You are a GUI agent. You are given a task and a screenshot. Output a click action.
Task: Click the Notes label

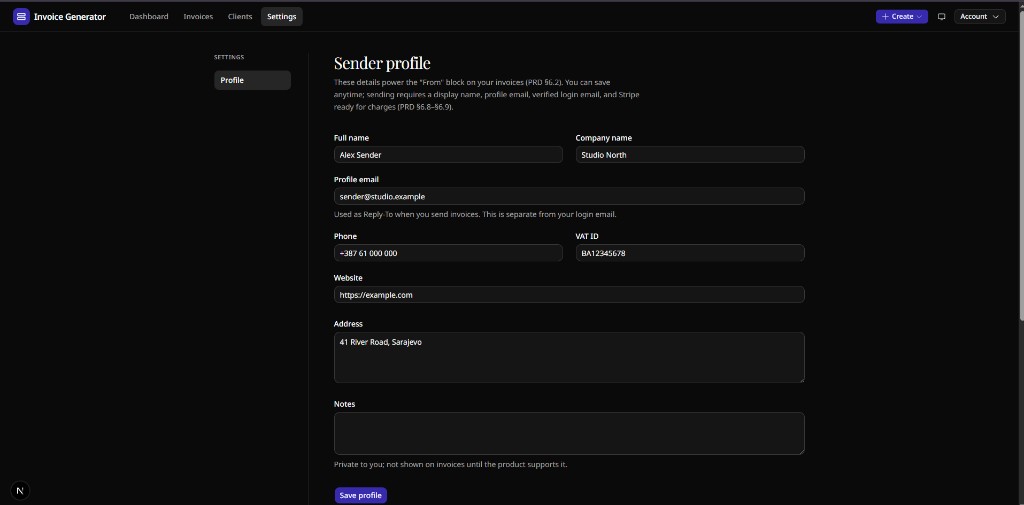(344, 404)
